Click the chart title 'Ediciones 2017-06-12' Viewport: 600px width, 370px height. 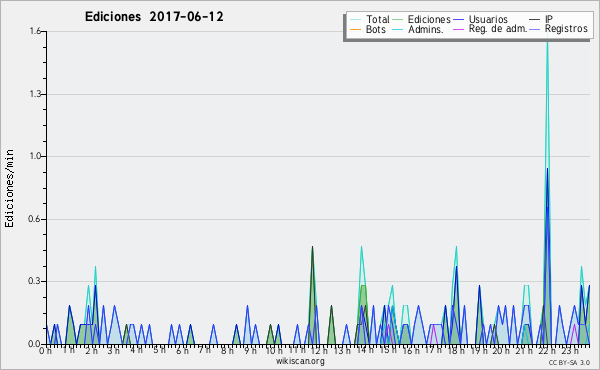154,17
